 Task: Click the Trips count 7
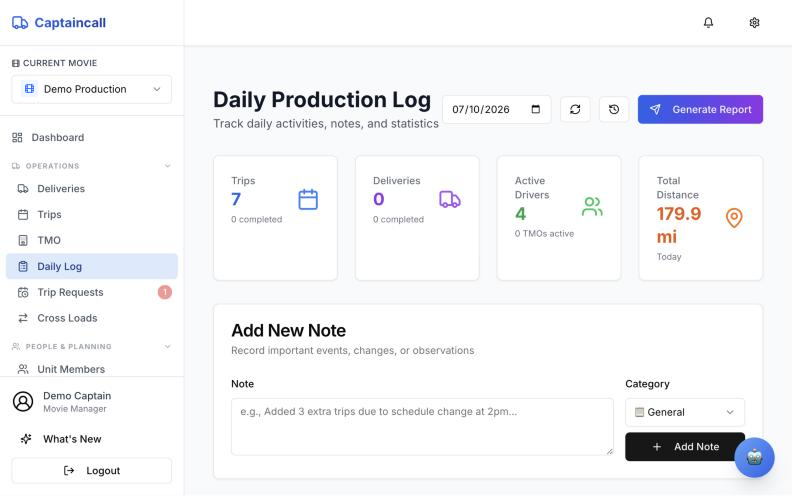236,199
